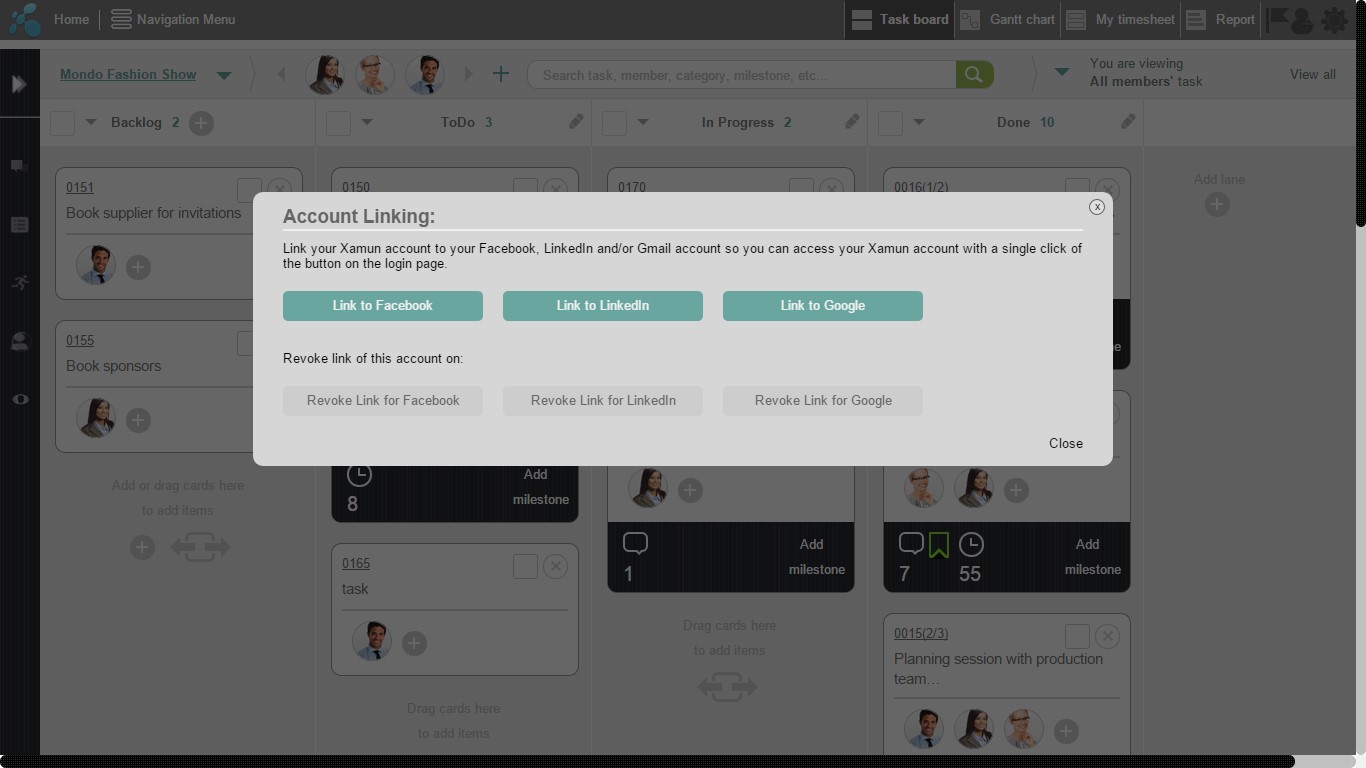Add a card to the Backlog lane header
The image size is (1366, 768).
pos(201,123)
